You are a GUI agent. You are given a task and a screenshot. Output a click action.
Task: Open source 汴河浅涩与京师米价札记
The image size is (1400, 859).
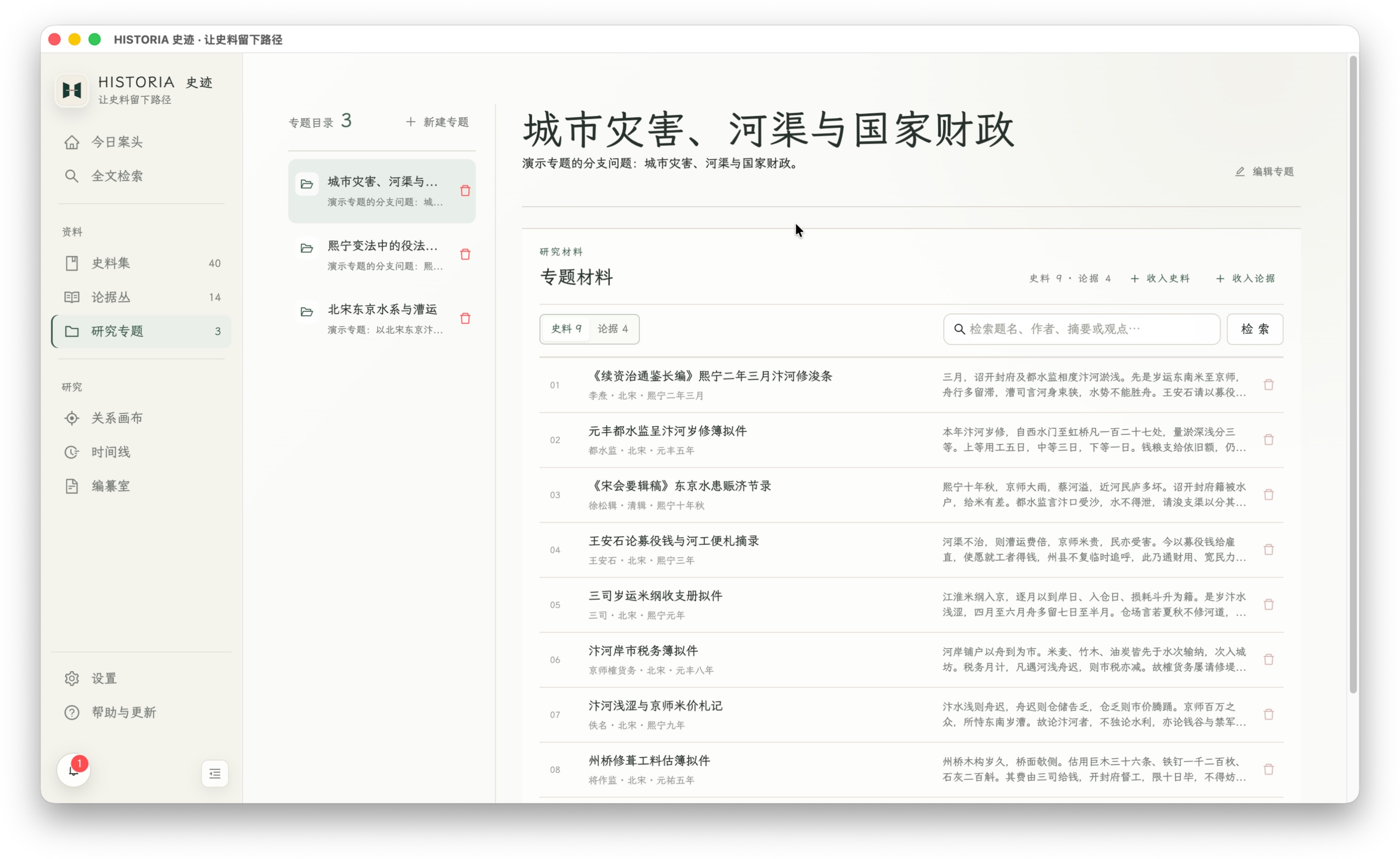coord(655,706)
